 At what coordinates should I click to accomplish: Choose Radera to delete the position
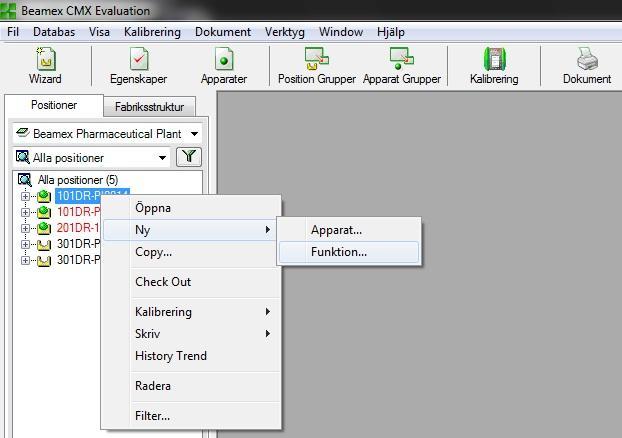[191, 386]
